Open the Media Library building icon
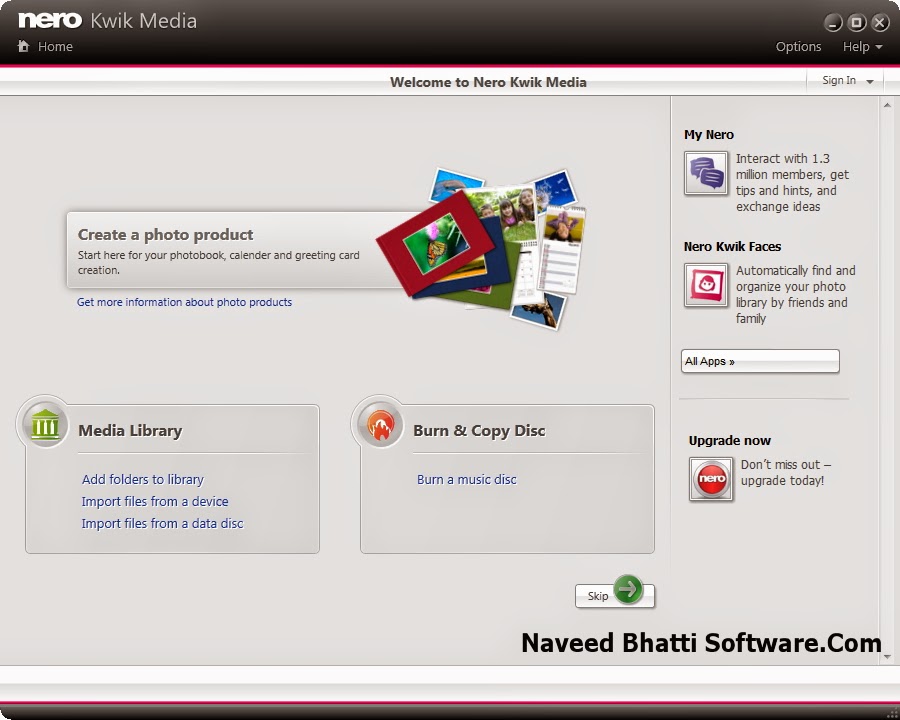900x720 pixels. click(x=45, y=425)
